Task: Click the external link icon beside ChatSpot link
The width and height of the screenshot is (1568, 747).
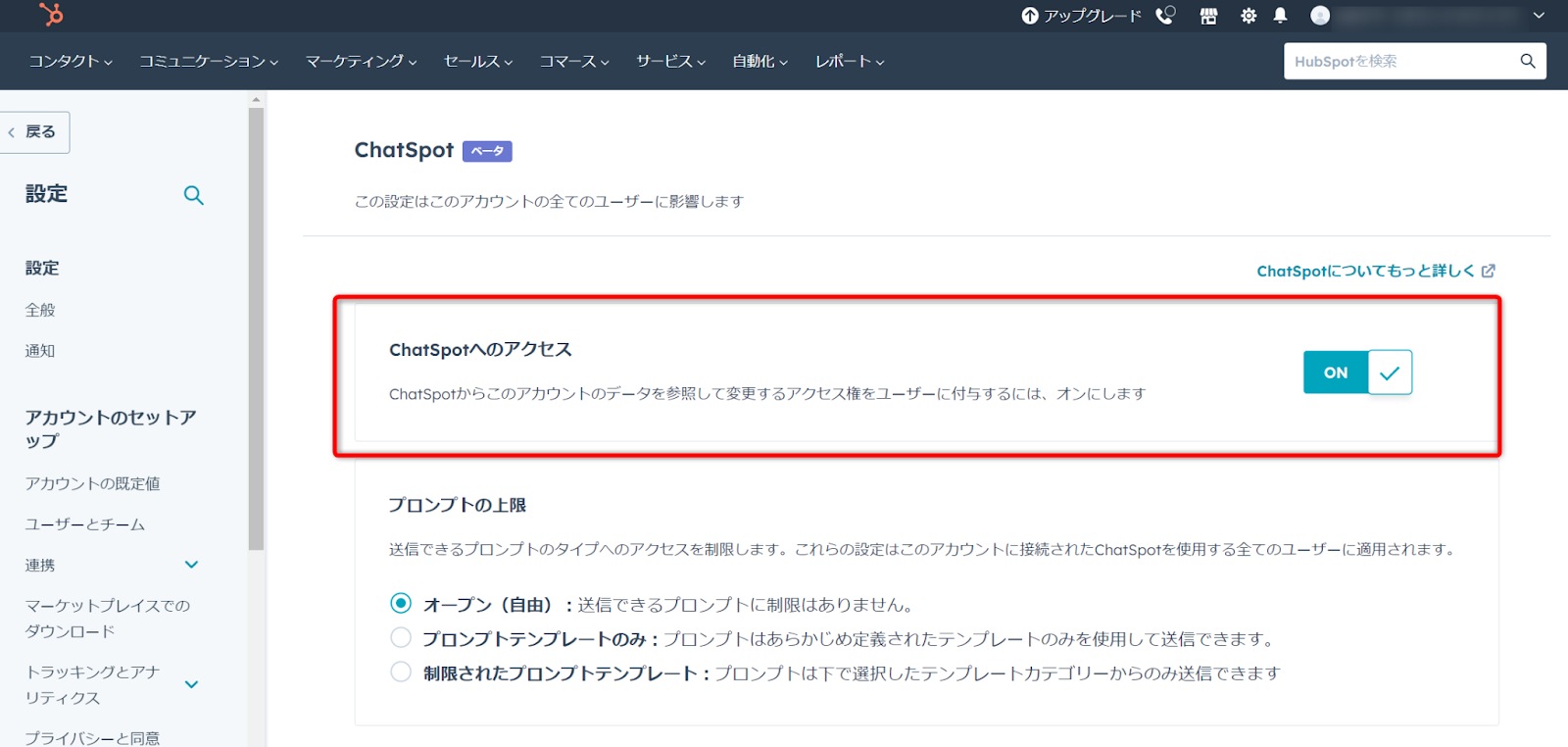Action: click(1488, 271)
